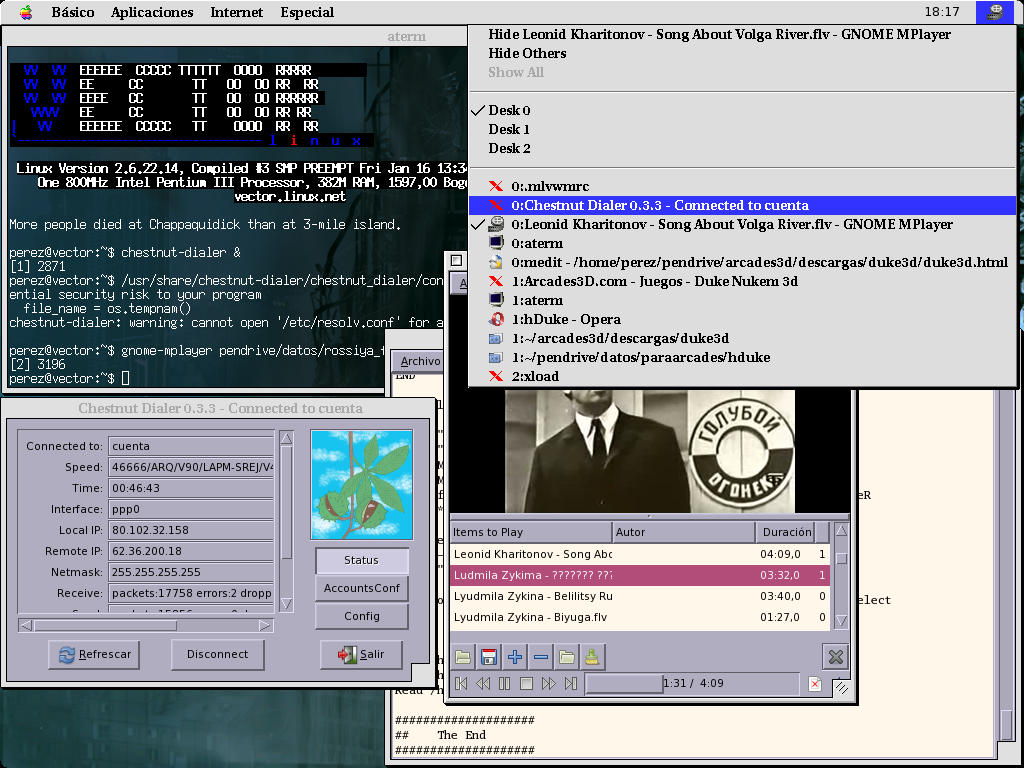Click Salir button in Chestnut Dialer
1024x768 pixels.
[x=361, y=654]
